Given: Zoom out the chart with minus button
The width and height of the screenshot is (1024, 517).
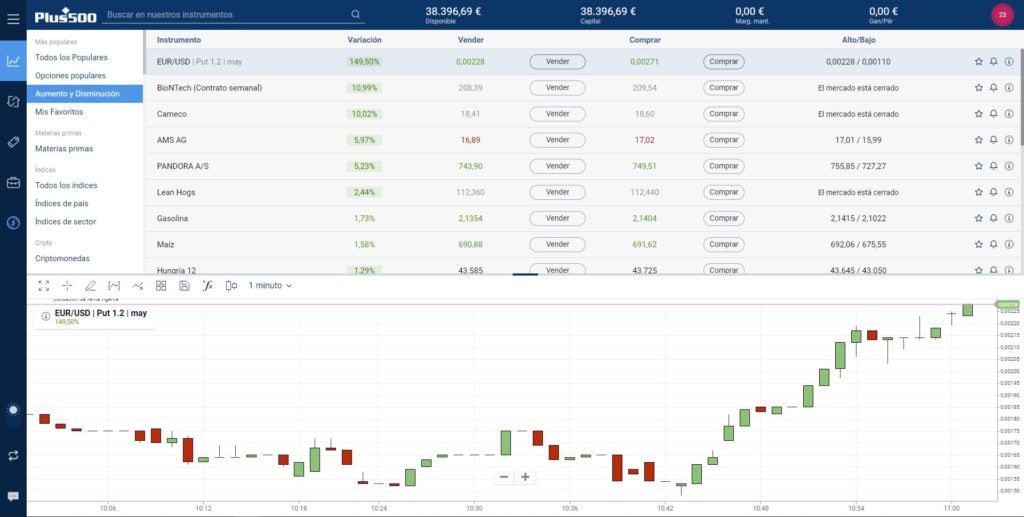Looking at the screenshot, I should click(x=504, y=477).
